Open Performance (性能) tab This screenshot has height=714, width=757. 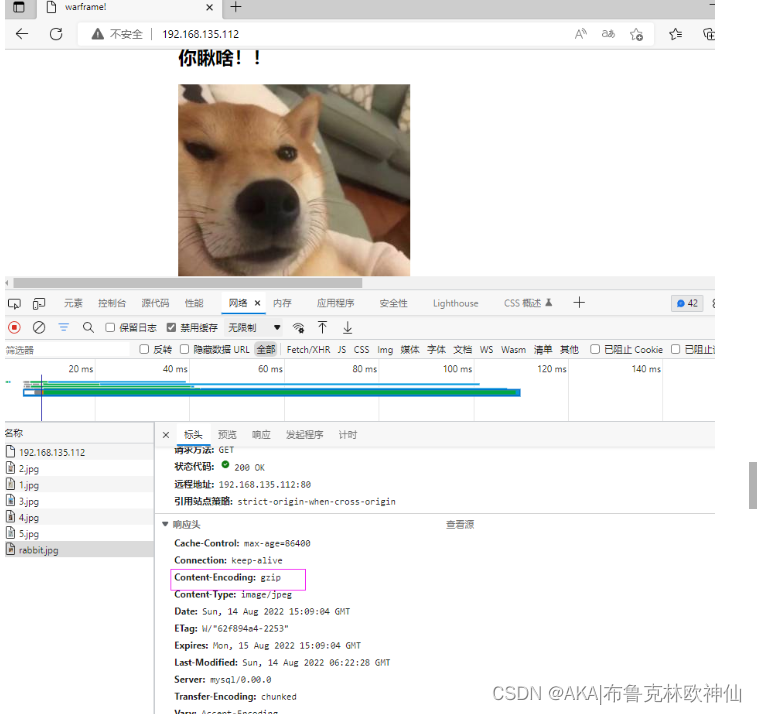tap(194, 303)
